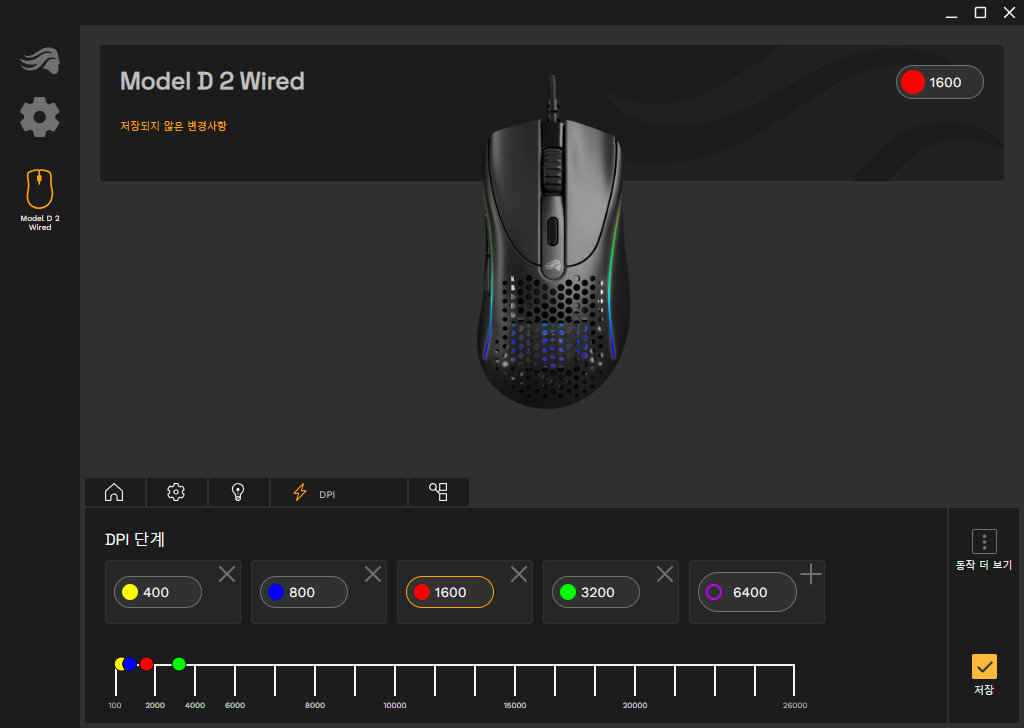Click red slider handle on DPI scale
Viewport: 1024px width, 728px height.
coord(147,664)
